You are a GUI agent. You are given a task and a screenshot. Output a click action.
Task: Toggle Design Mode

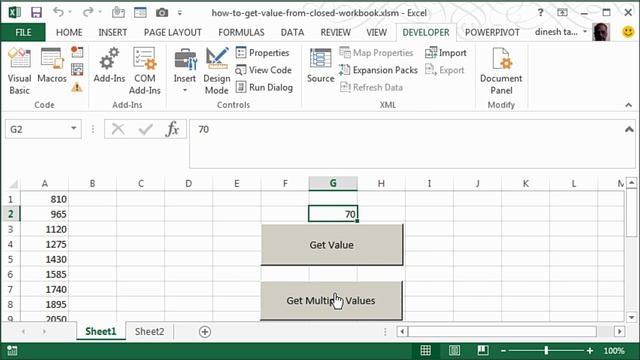coord(217,71)
